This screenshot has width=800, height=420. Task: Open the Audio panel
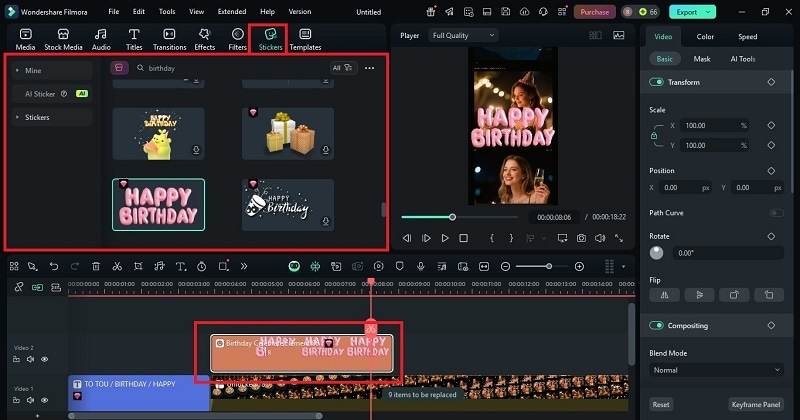point(101,39)
